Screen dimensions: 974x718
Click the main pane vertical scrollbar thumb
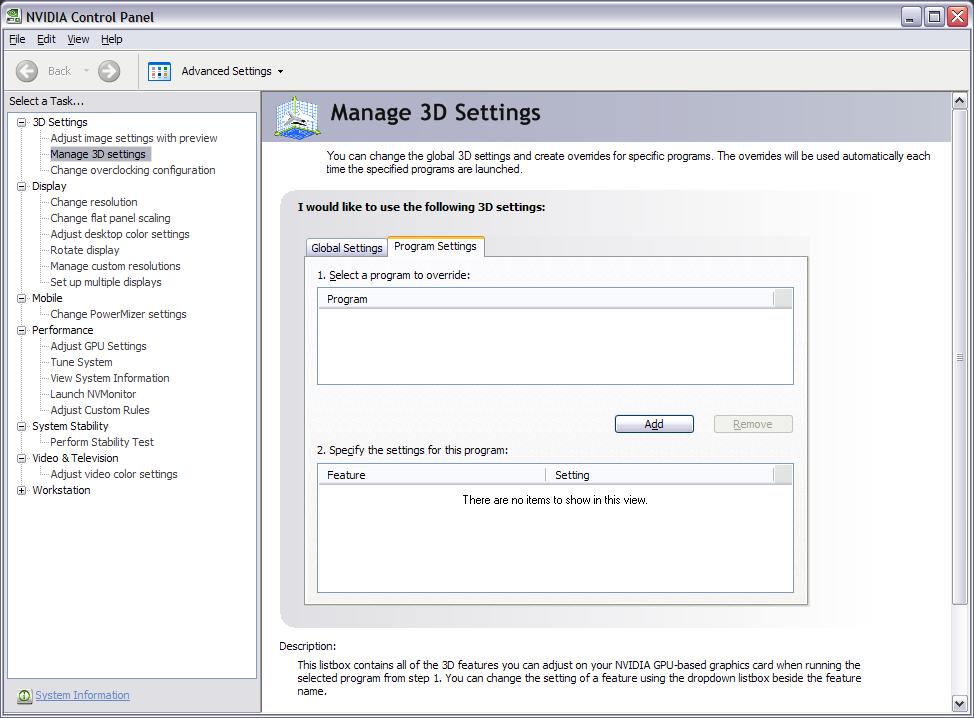point(960,357)
